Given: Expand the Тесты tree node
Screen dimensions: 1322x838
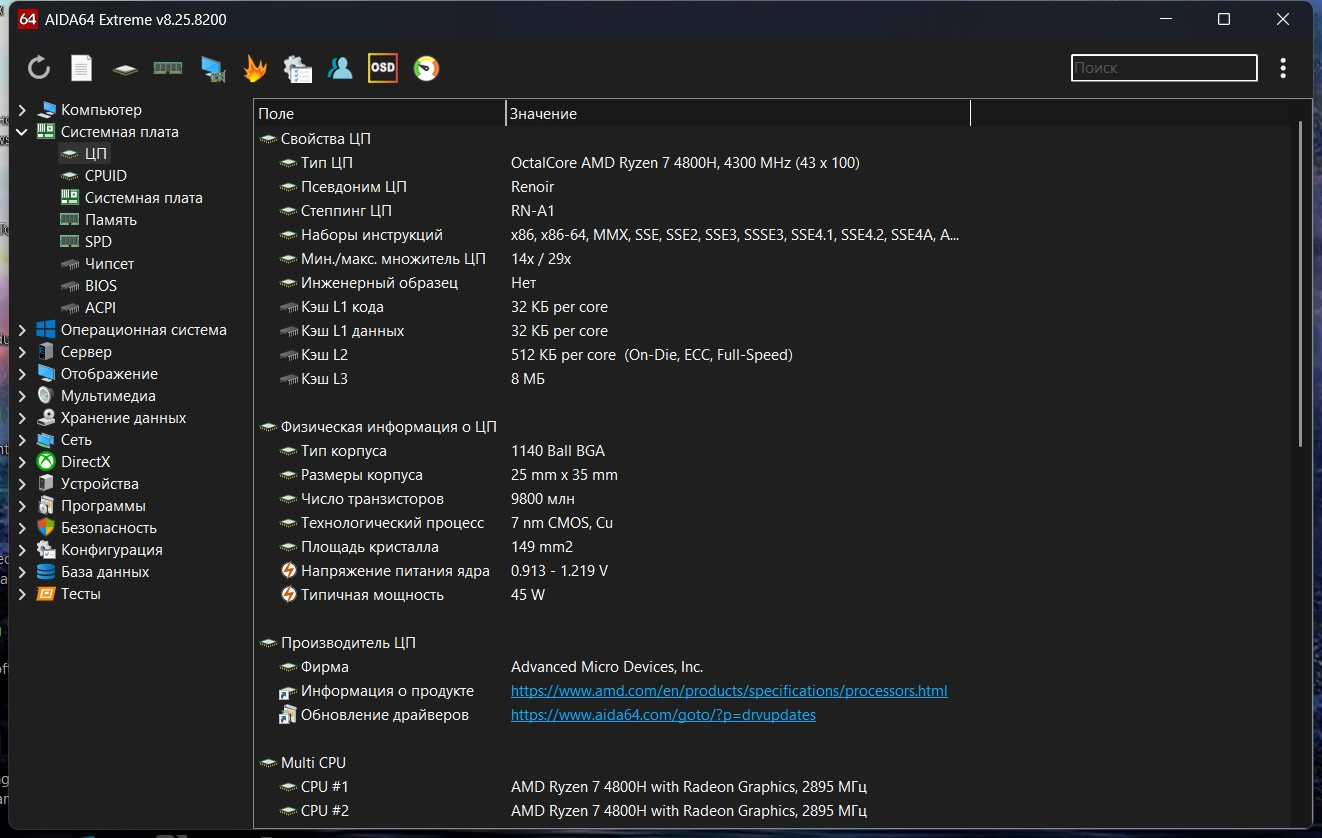Looking at the screenshot, I should 22,594.
